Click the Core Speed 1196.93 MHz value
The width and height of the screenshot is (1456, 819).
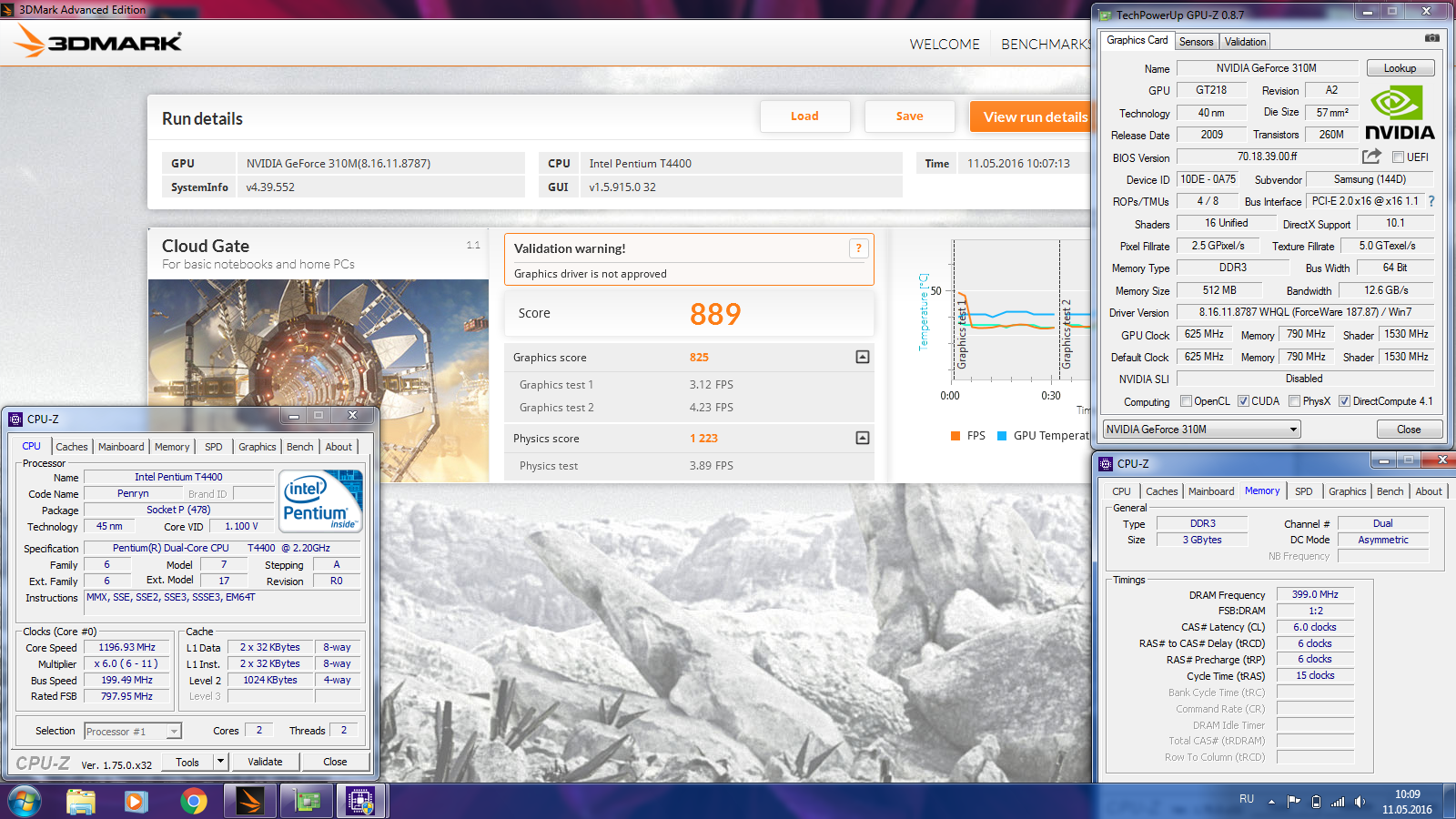coord(127,647)
